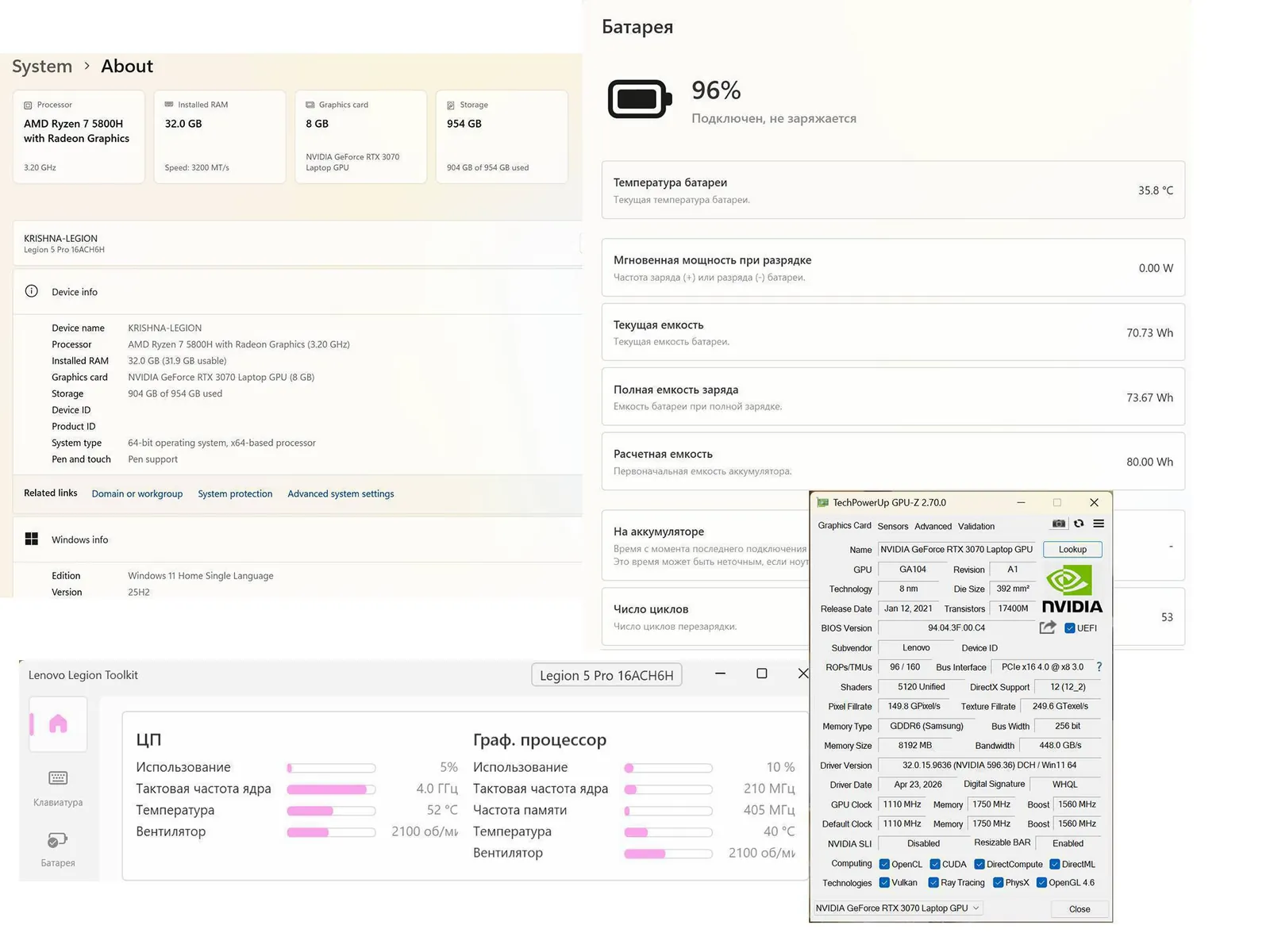Click the Lookup button in GPU-Z

click(1072, 550)
